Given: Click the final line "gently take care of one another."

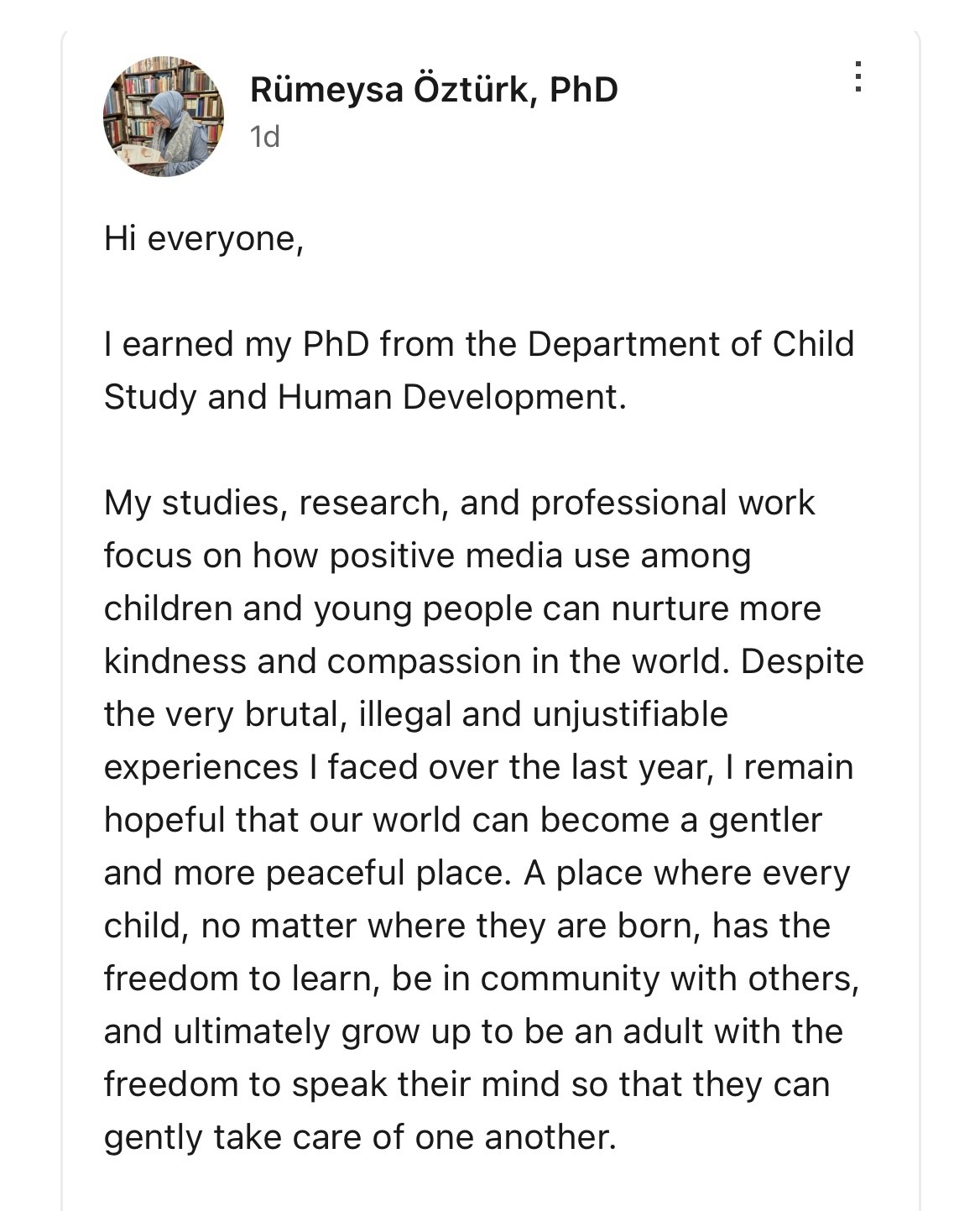Looking at the screenshot, I should pos(360,1137).
